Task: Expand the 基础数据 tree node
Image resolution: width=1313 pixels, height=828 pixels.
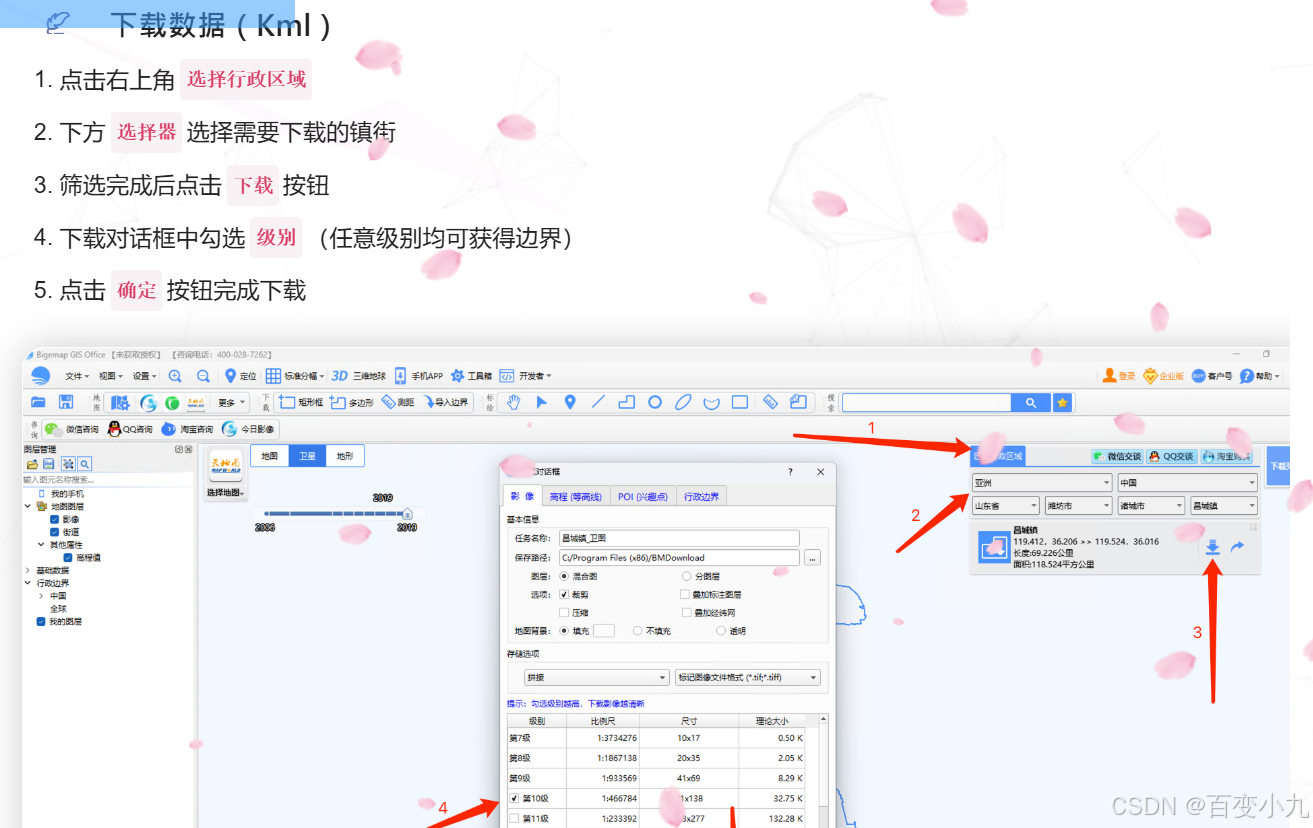Action: point(27,570)
